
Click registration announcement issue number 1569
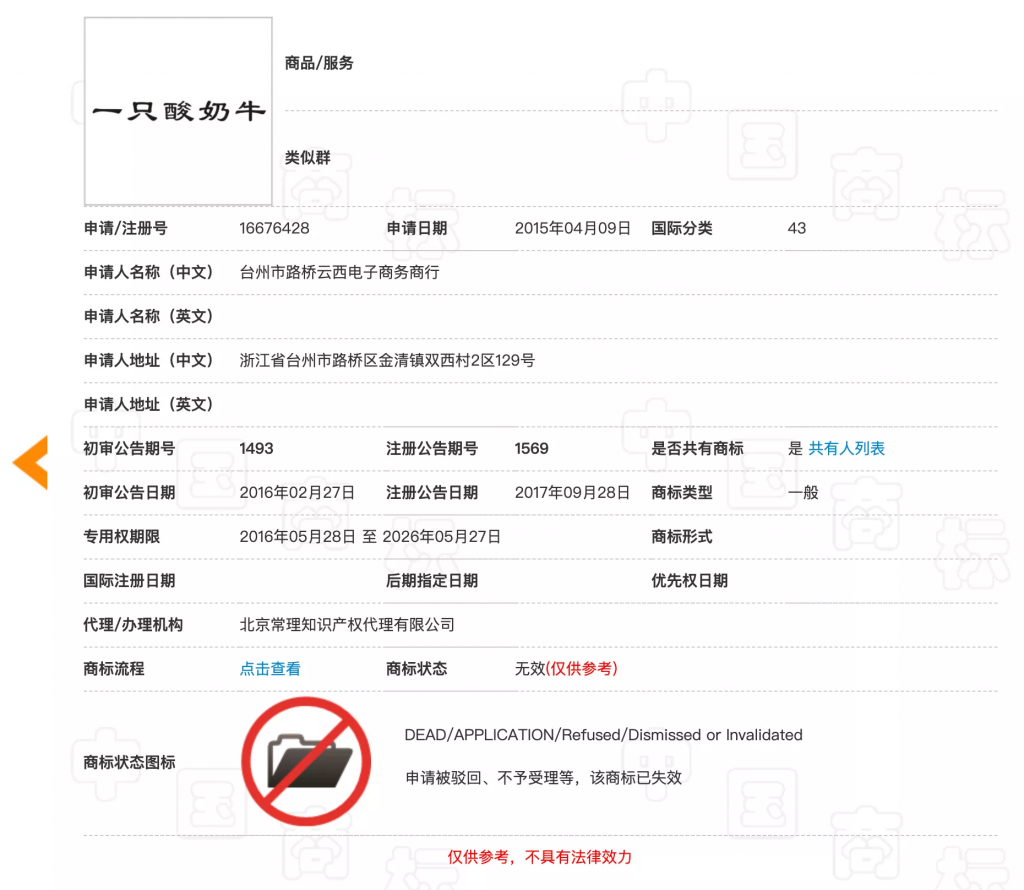[532, 449]
